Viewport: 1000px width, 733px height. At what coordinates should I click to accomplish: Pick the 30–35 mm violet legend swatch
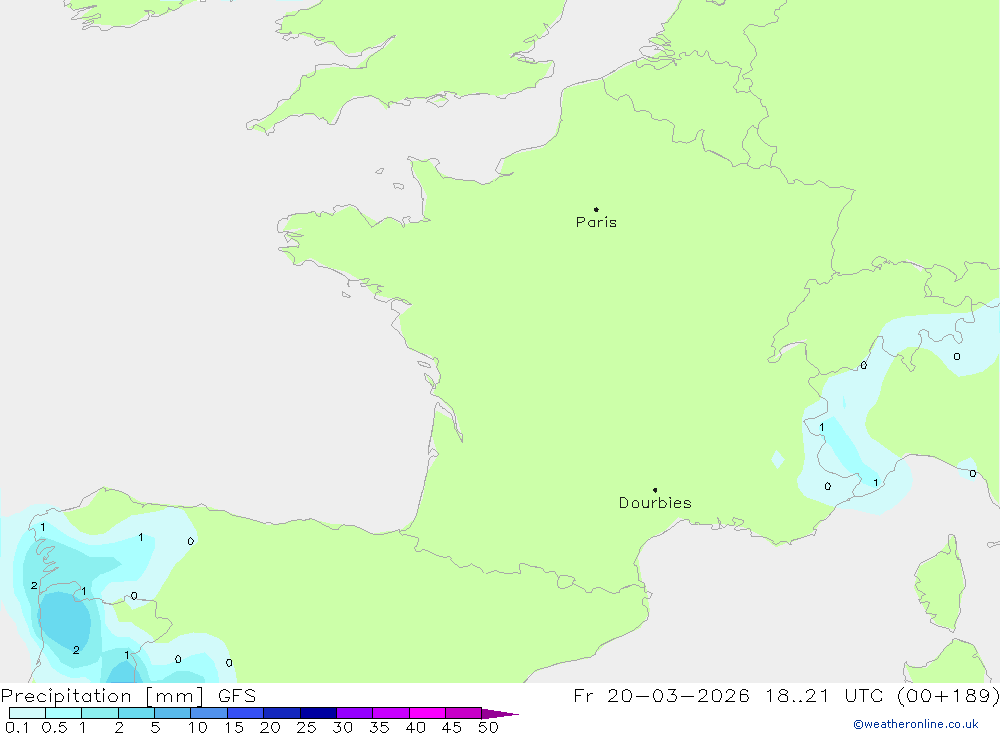coord(354,713)
